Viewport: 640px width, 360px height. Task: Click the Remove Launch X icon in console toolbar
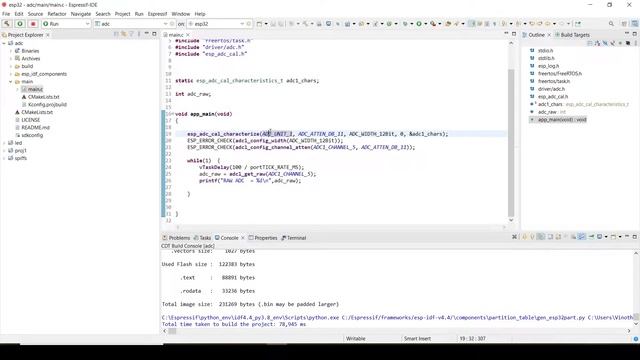click(514, 237)
